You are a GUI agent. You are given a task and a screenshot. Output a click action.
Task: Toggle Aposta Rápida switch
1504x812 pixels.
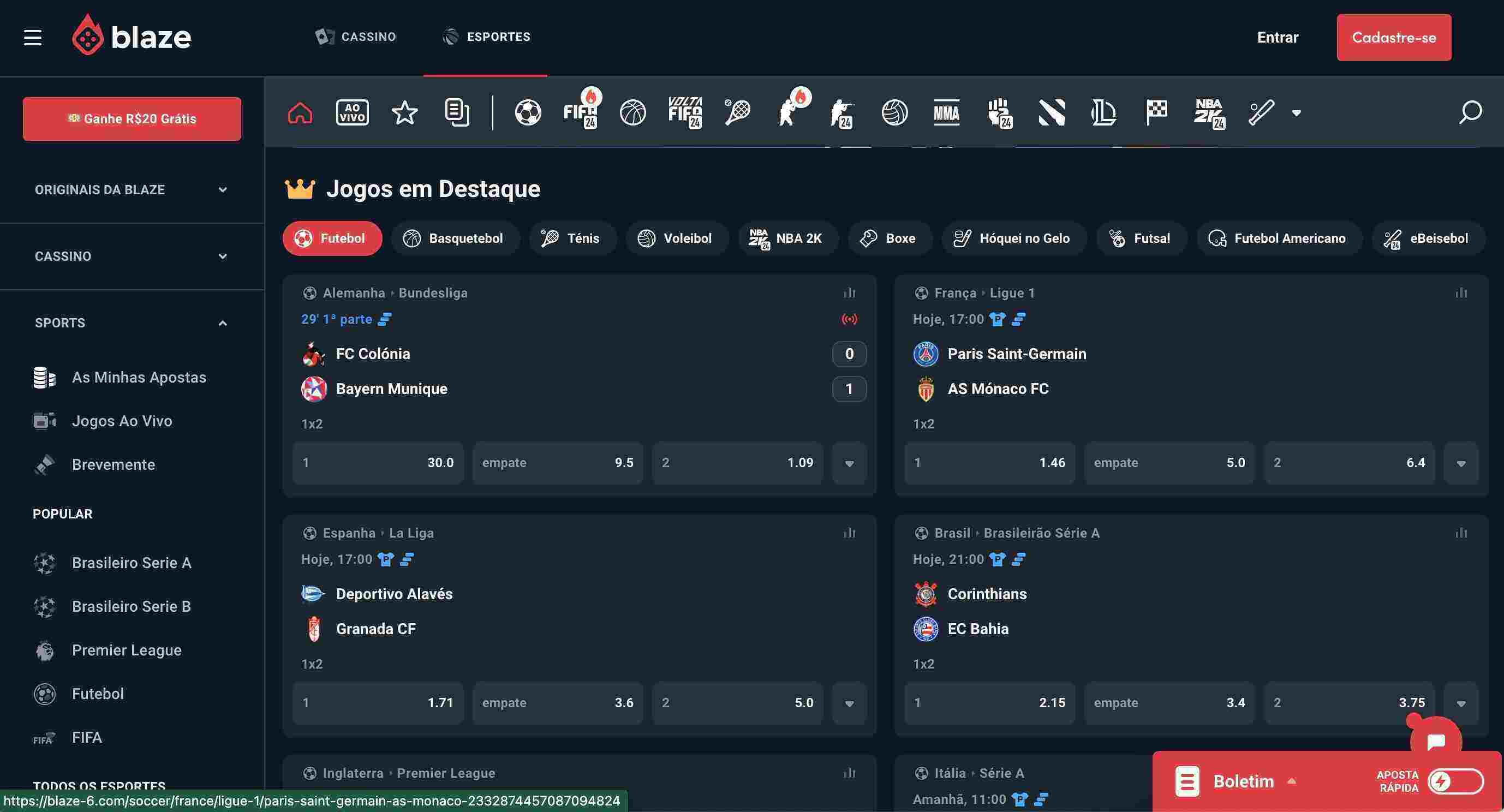[x=1455, y=781]
